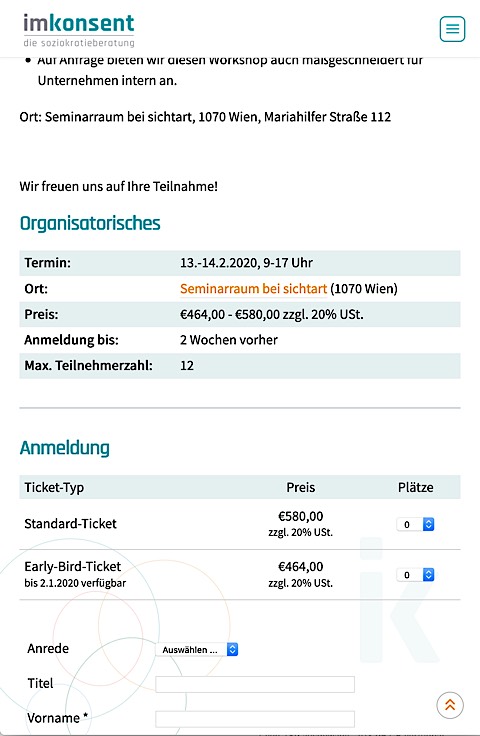
Task: Click the €464,00 Early-Bird price
Action: 301,567
